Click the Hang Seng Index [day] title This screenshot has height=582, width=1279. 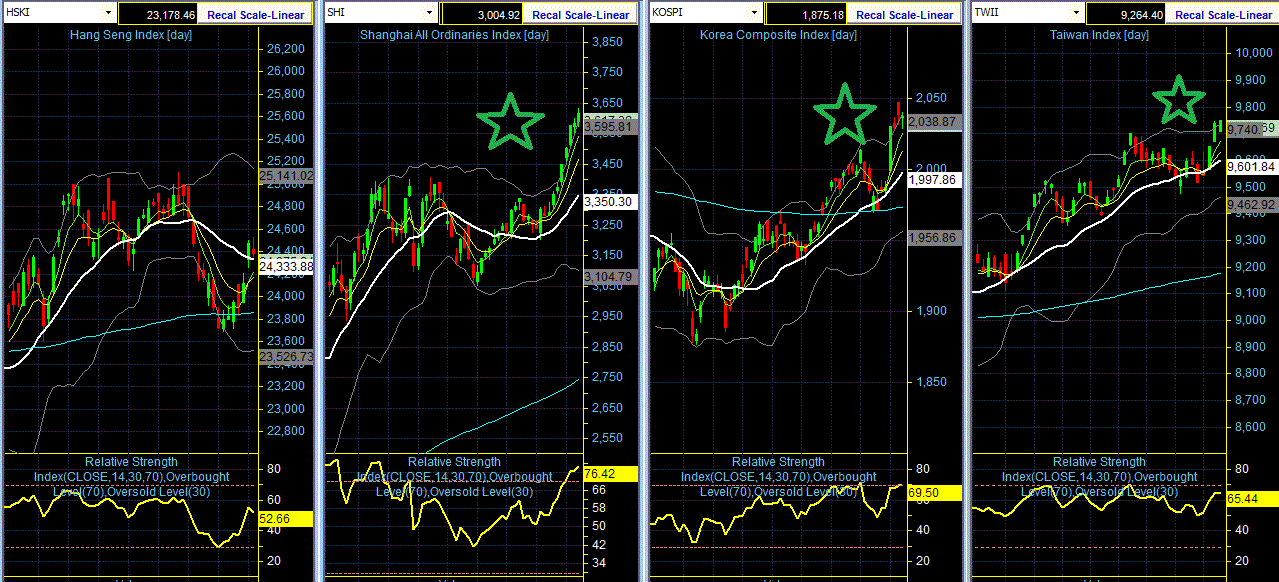[x=131, y=35]
